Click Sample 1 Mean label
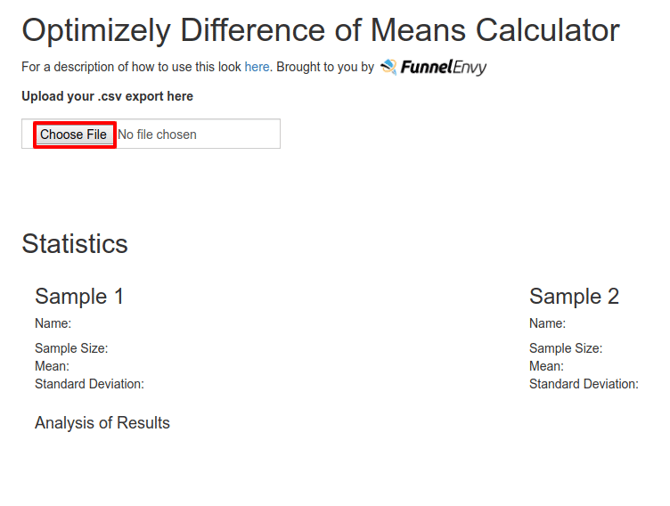Image resolution: width=670 pixels, height=506 pixels. 52,366
